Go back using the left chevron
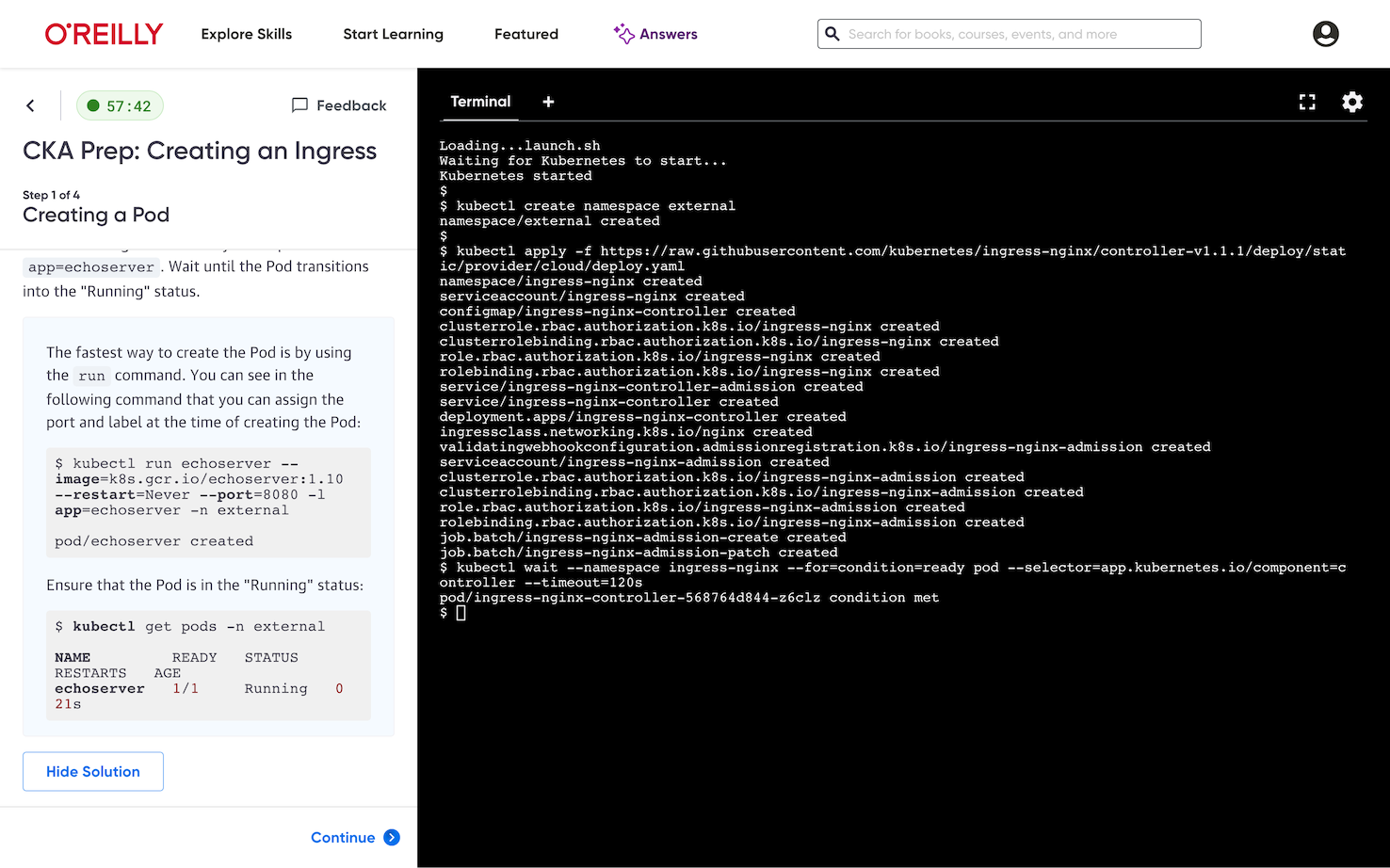 coord(31,105)
